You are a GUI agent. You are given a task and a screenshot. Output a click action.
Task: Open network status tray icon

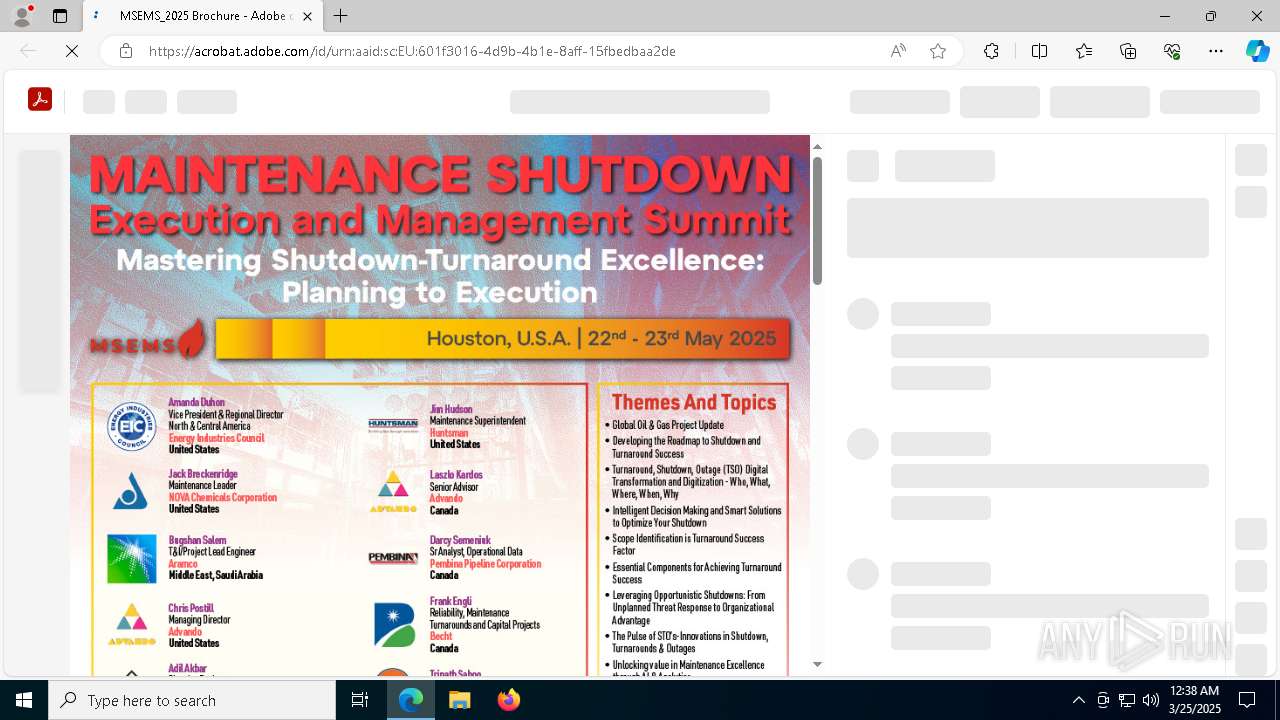coord(1127,700)
